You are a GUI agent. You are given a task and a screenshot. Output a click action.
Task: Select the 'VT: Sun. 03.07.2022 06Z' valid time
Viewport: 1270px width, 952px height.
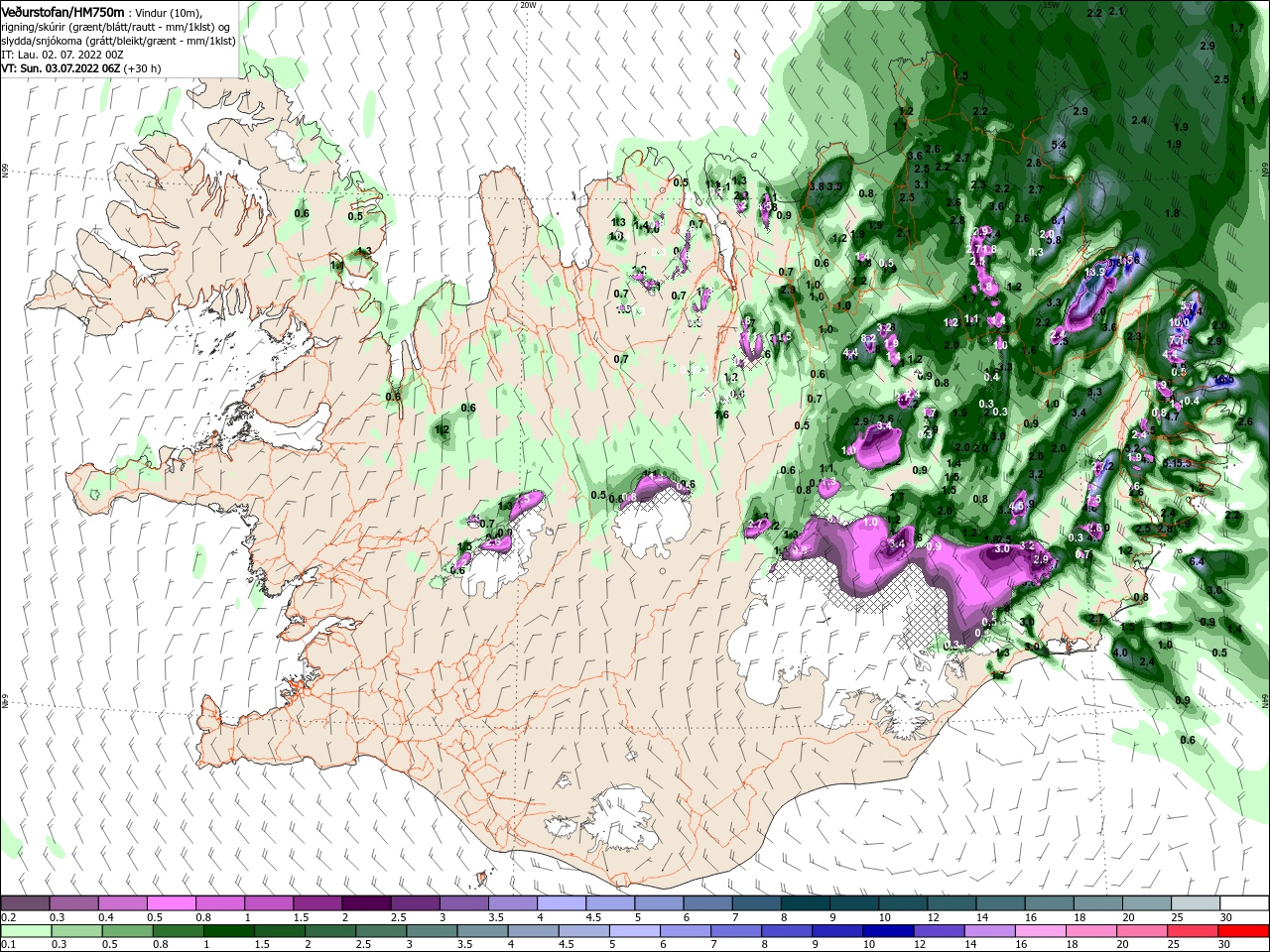tap(61, 68)
